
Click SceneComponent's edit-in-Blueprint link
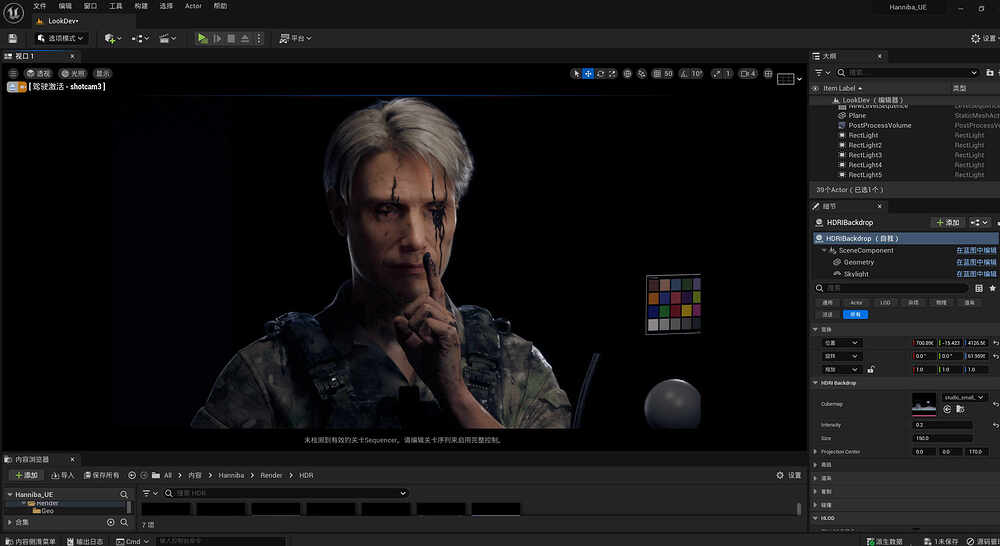[976, 251]
